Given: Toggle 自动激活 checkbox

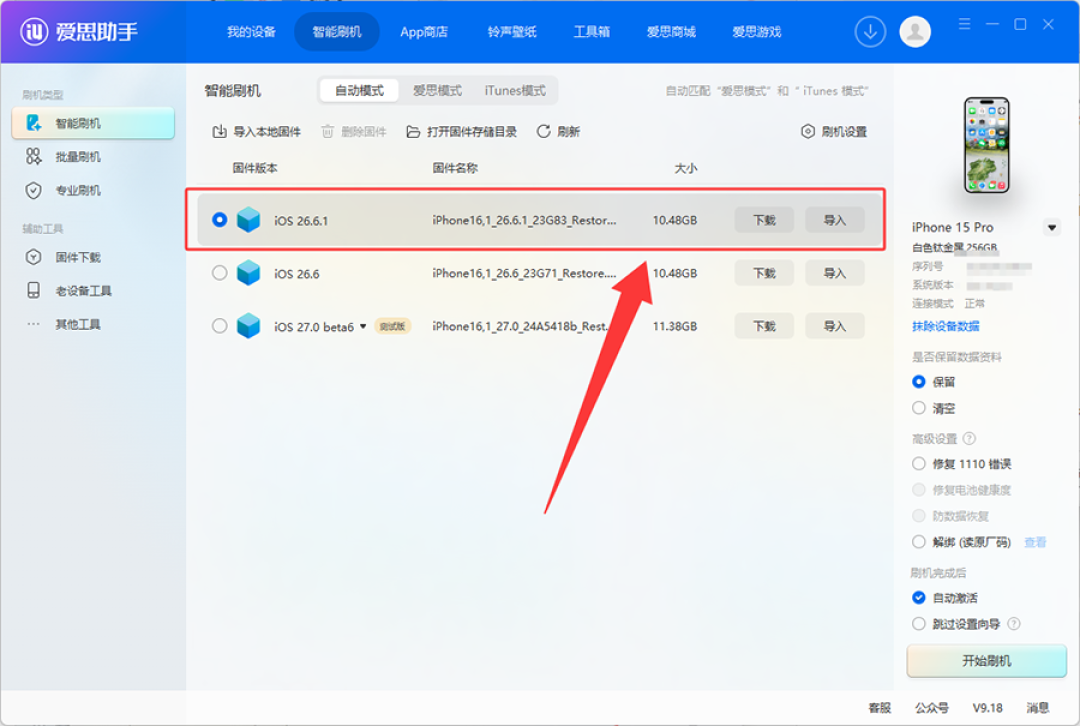Looking at the screenshot, I should click(x=919, y=598).
